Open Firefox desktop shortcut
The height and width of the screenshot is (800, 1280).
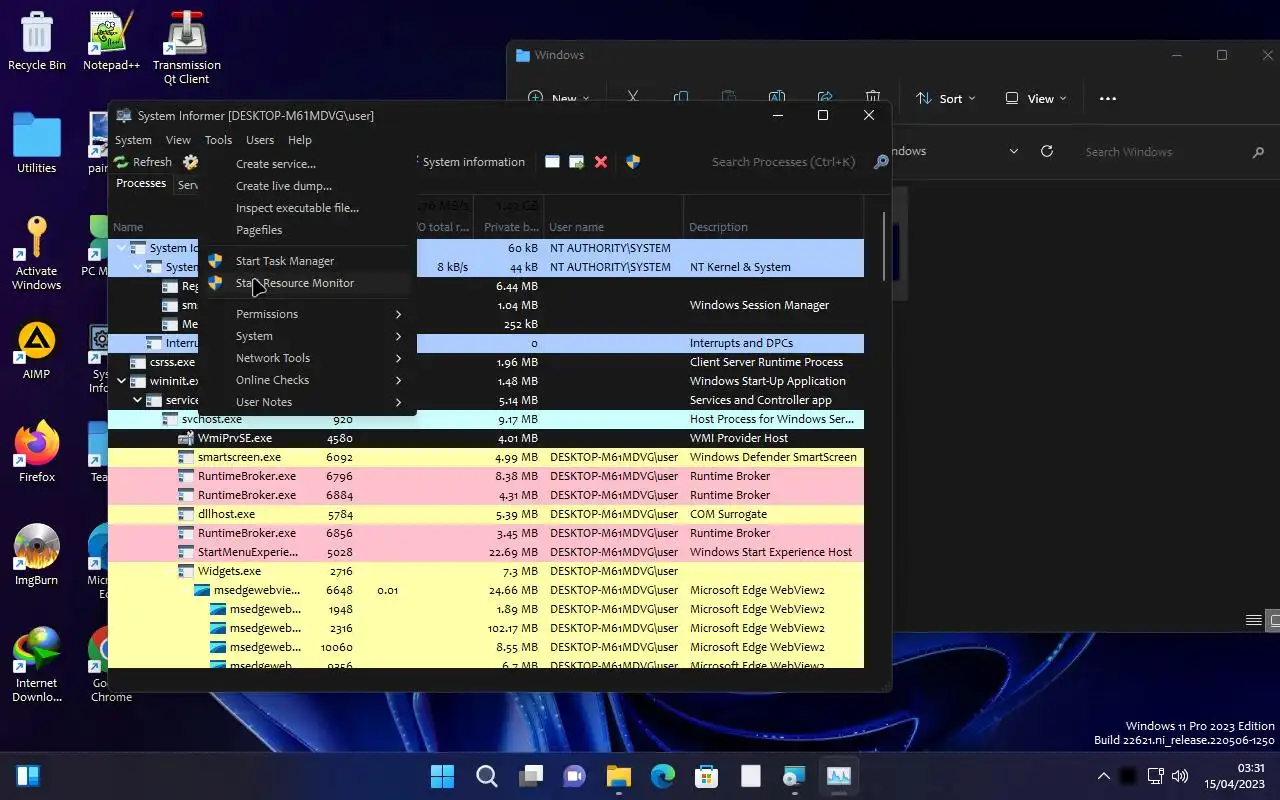coord(37,453)
